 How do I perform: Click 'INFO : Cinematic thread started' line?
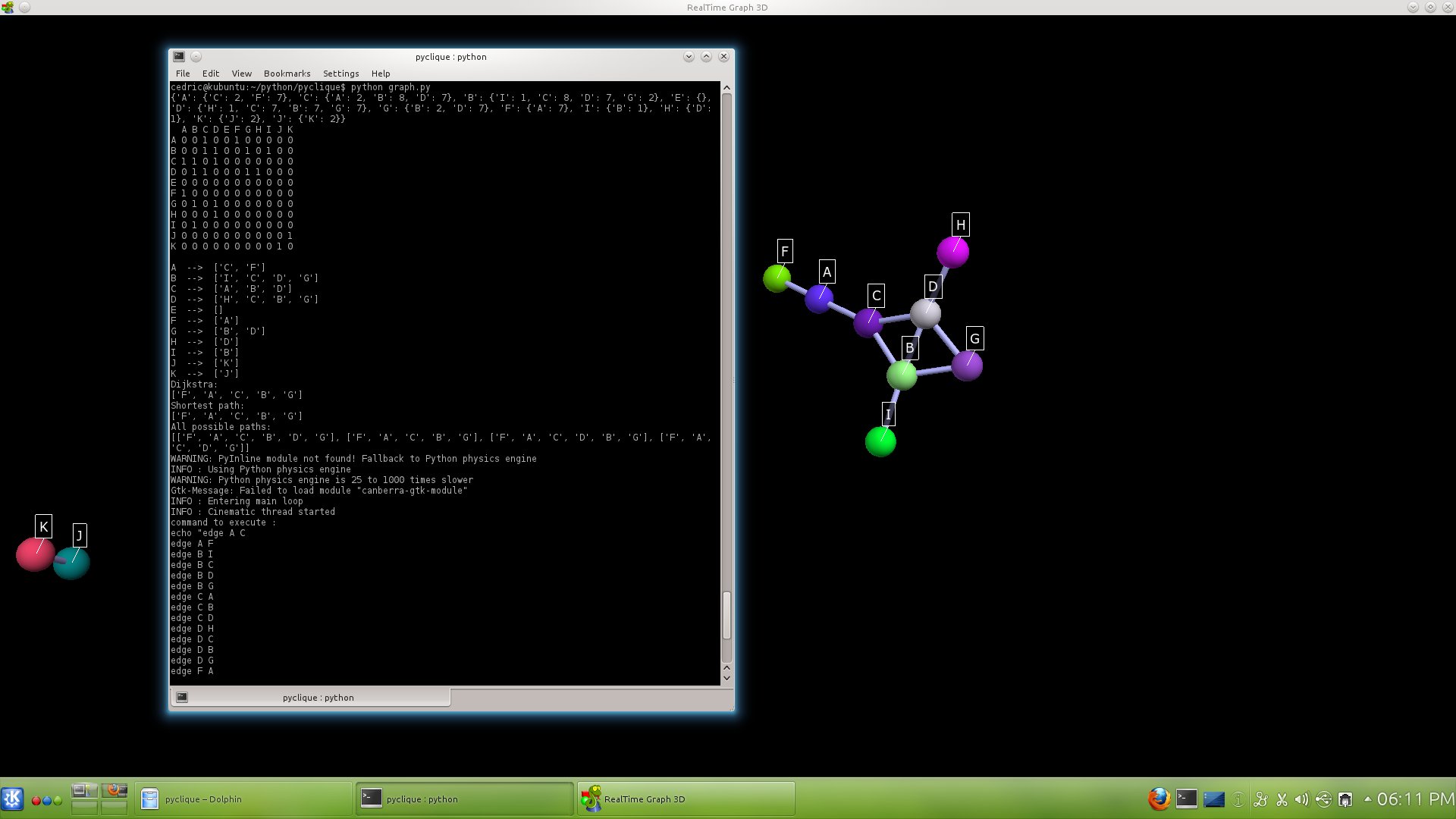click(x=253, y=512)
